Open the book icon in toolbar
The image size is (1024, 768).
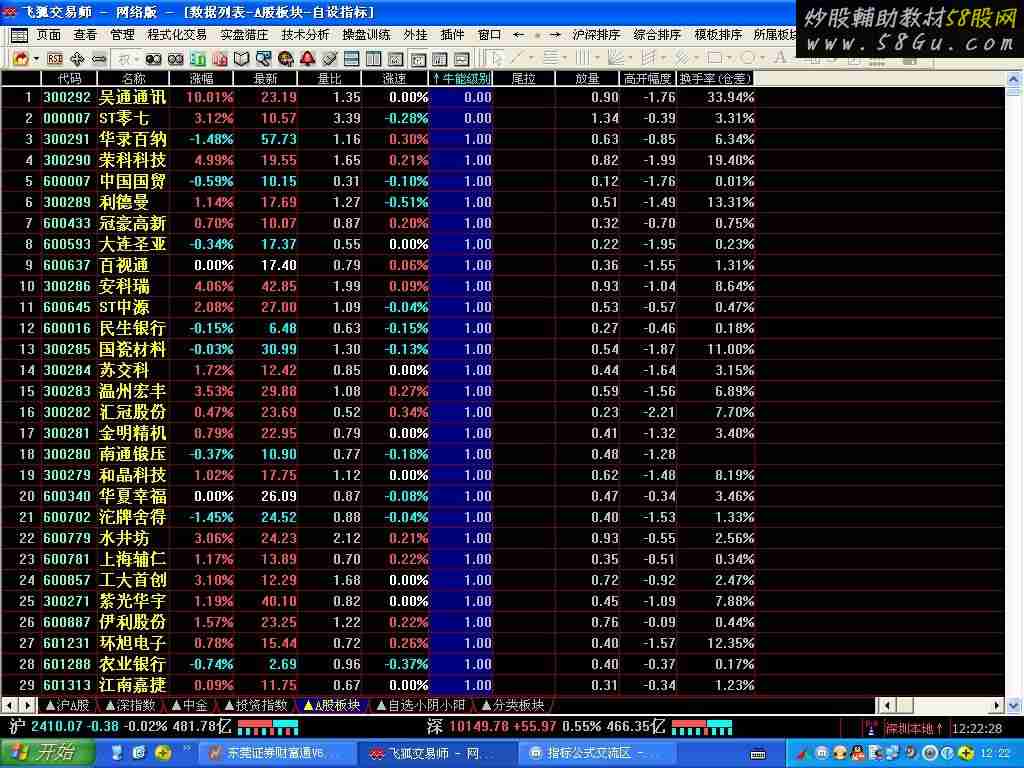click(x=242, y=59)
